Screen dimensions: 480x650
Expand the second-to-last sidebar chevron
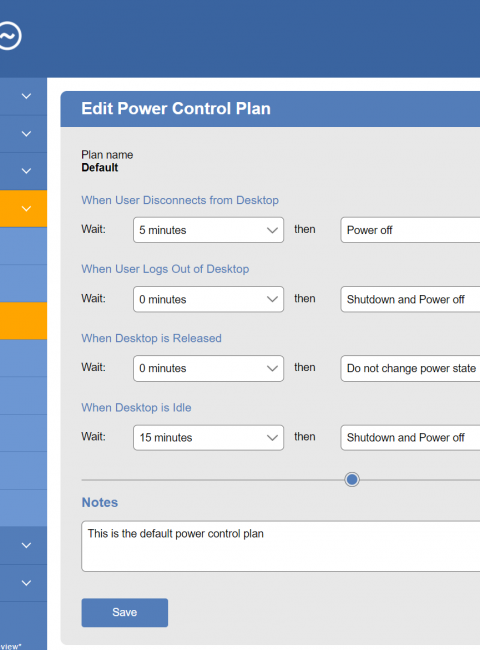click(26, 545)
